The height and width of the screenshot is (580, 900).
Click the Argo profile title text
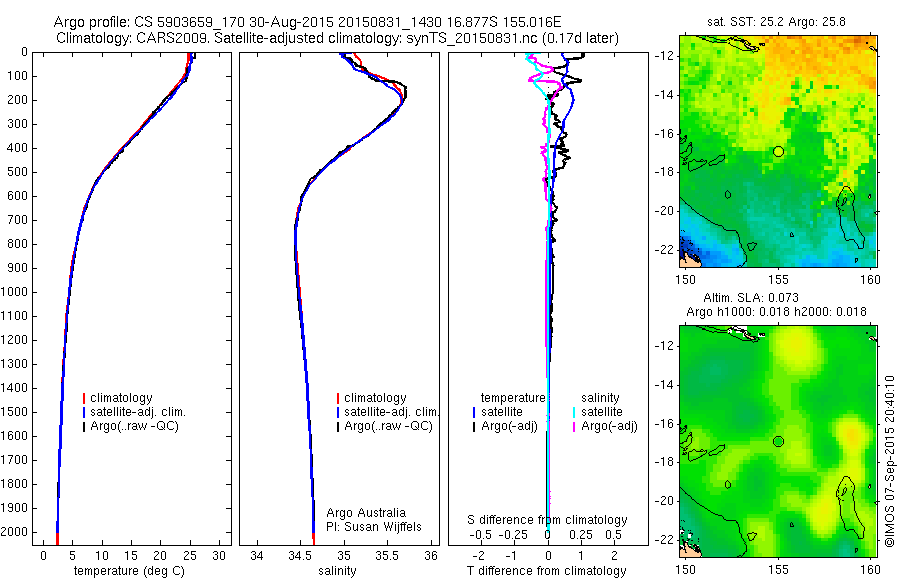[307, 22]
